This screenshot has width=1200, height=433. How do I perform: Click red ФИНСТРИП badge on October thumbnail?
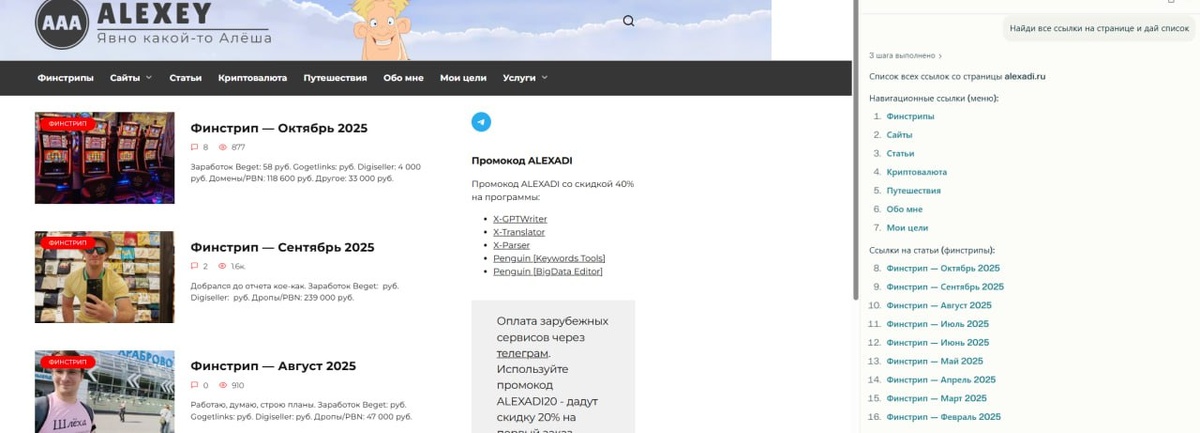[x=68, y=124]
